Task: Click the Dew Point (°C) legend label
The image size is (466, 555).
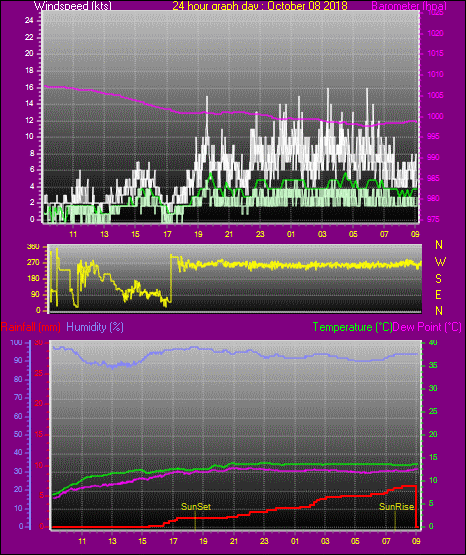Action: (x=427, y=327)
